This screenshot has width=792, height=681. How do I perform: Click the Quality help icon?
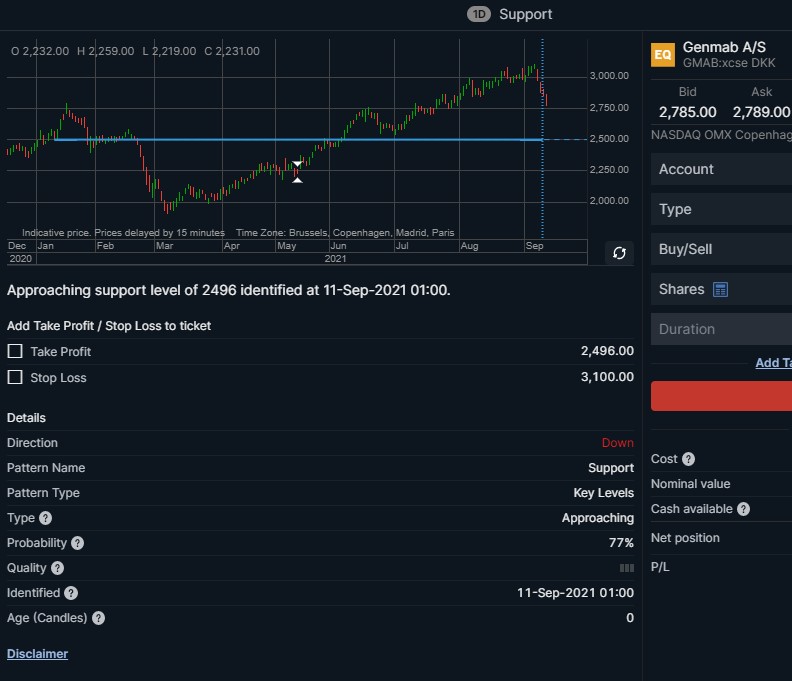tap(58, 568)
